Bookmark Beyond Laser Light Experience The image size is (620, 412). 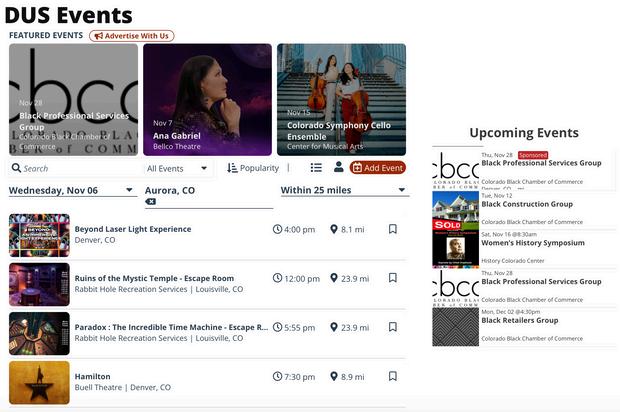point(393,229)
